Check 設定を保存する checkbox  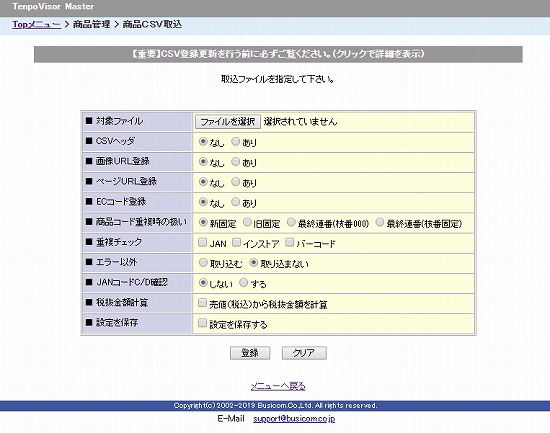(202, 322)
